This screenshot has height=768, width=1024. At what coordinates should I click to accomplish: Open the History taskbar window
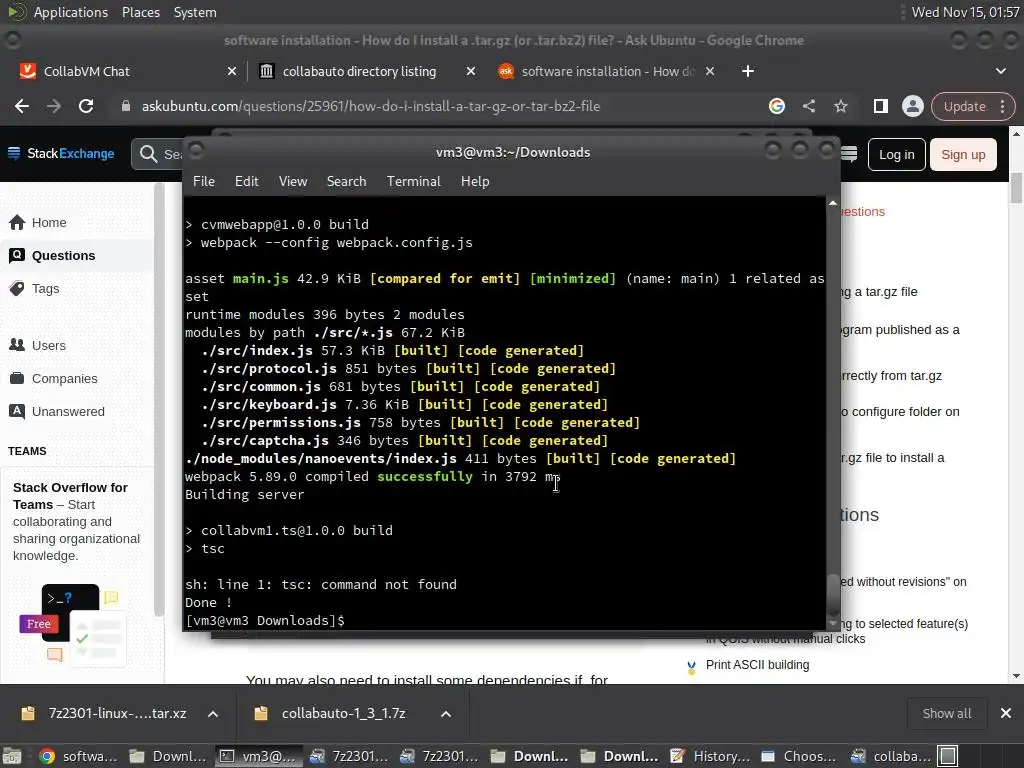(x=710, y=756)
